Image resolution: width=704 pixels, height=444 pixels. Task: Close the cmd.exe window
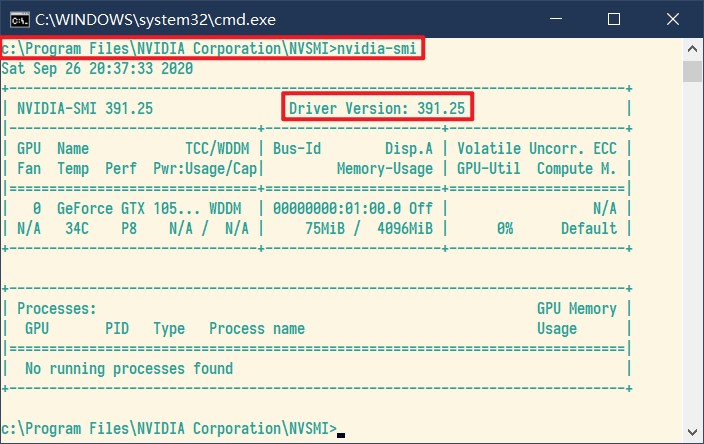[673, 19]
